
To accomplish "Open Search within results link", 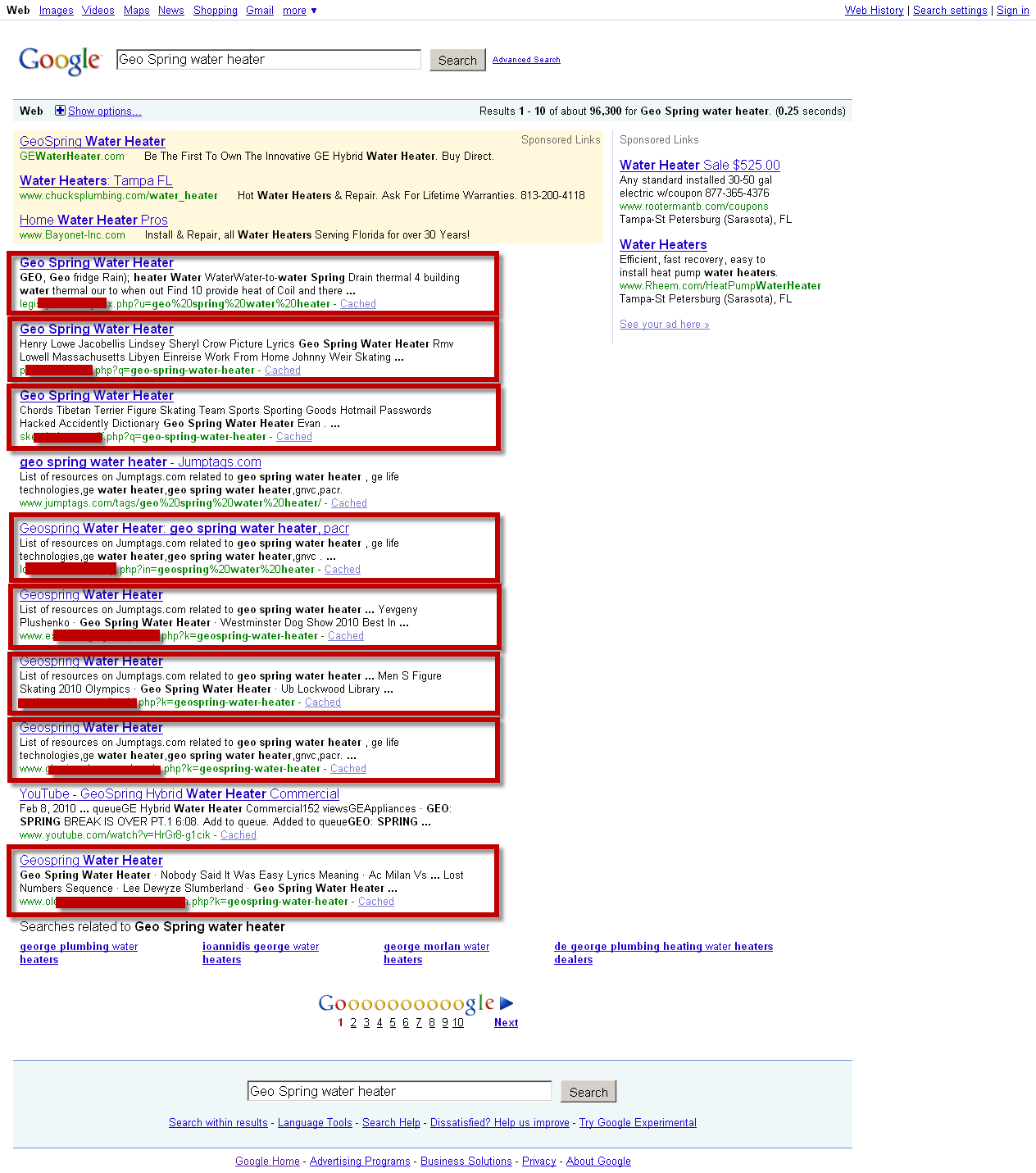I will pyautogui.click(x=218, y=1123).
